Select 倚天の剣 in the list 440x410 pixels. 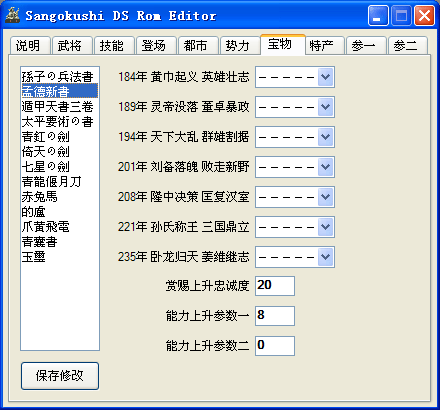pyautogui.click(x=60, y=151)
